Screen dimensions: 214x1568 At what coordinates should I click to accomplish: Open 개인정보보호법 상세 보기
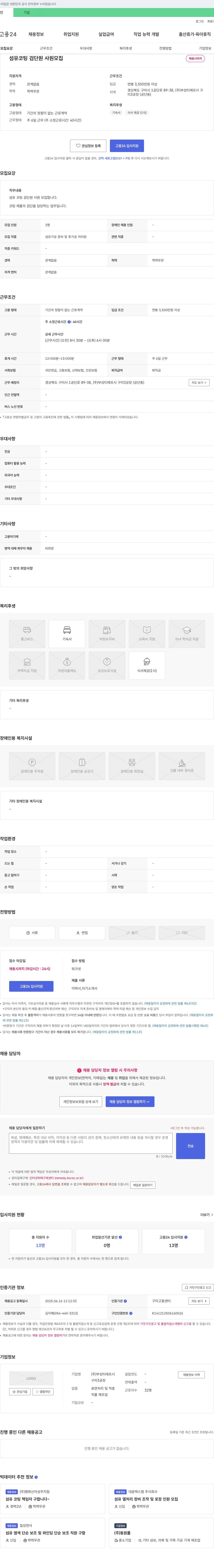[x=80, y=1101]
